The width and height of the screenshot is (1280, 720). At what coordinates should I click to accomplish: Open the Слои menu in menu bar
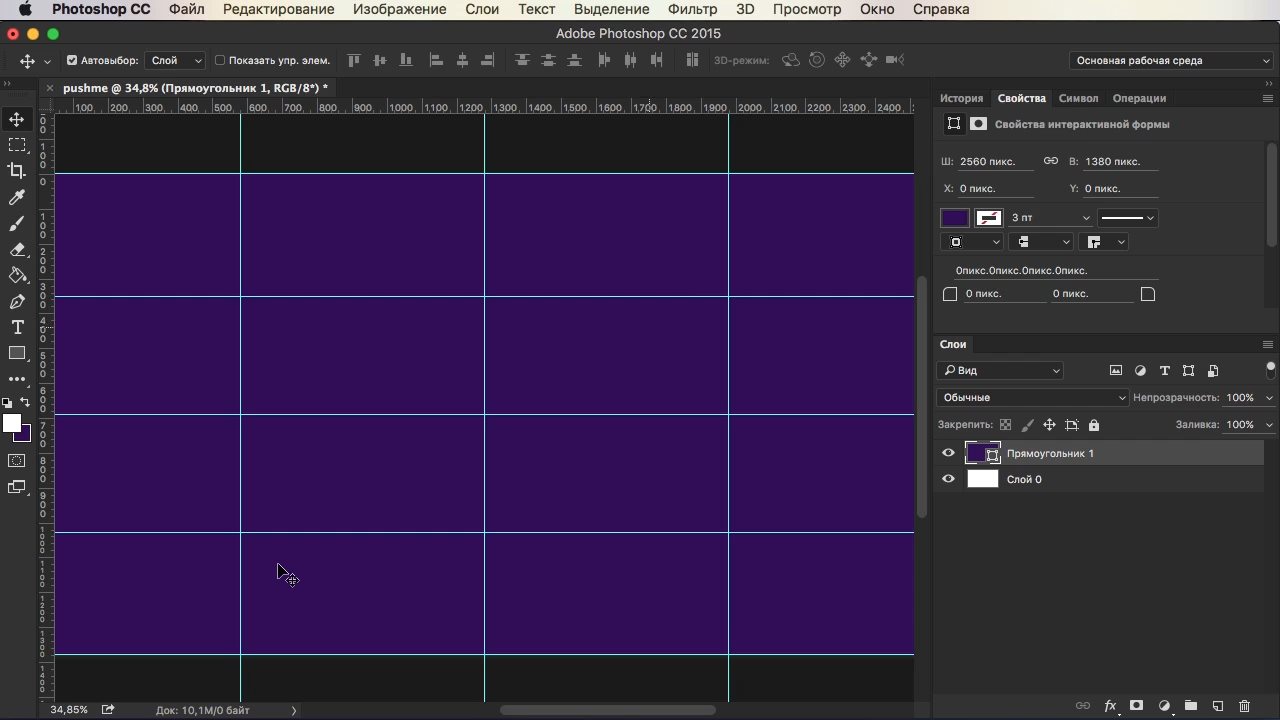pyautogui.click(x=482, y=9)
